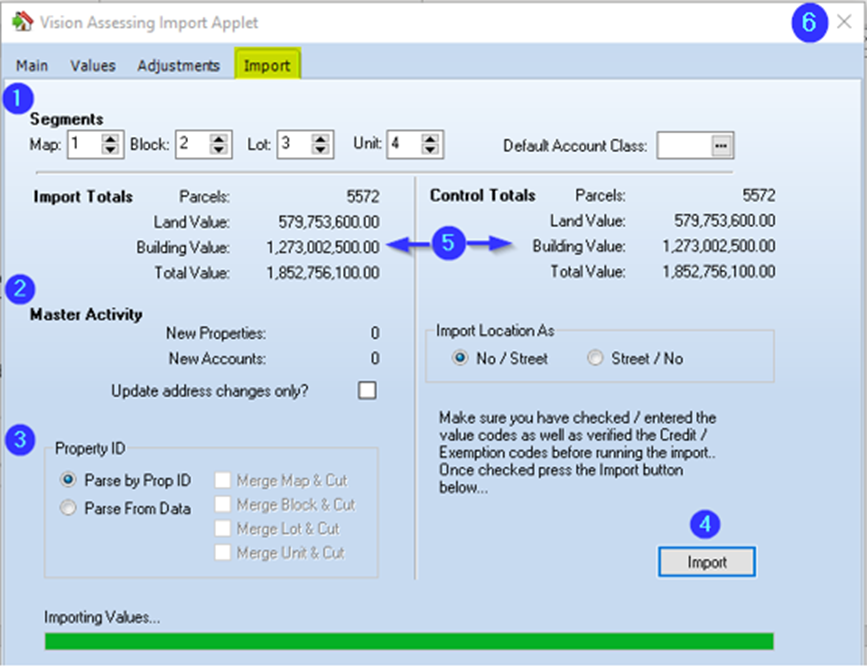Viewport: 867px width, 667px height.
Task: Click the Lot segment input field
Action: (x=295, y=144)
